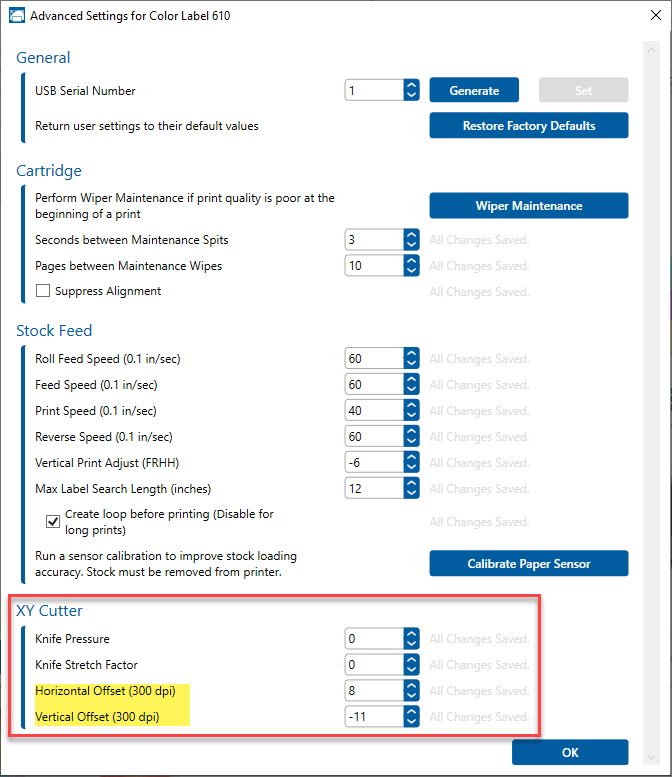Screen dimensions: 672x777
Task: Increase Print Speed value
Action: (411, 405)
